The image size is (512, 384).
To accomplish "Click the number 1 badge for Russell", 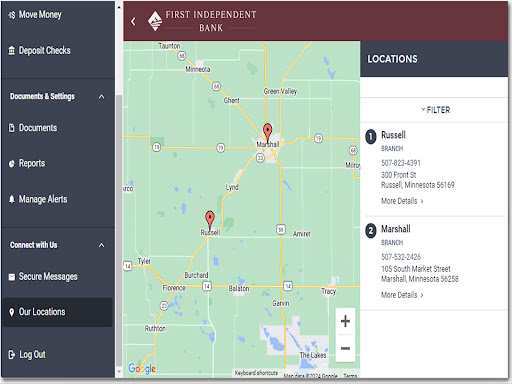I will click(371, 137).
